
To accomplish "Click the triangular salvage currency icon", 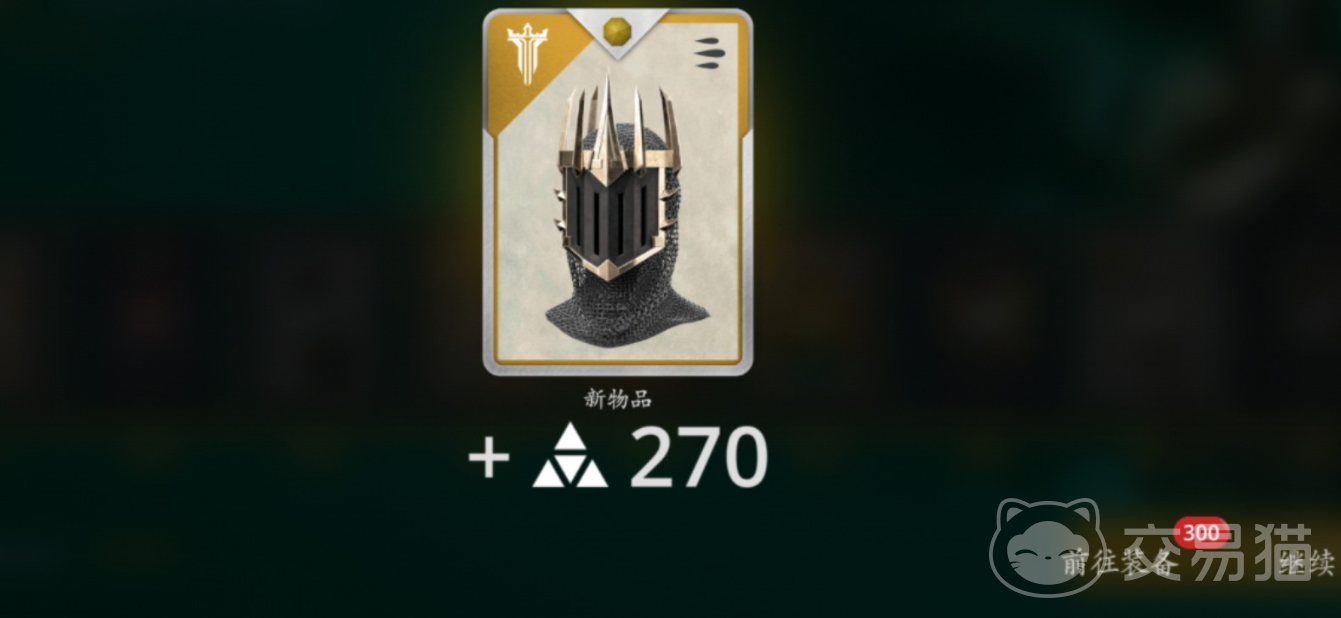I will click(570, 456).
